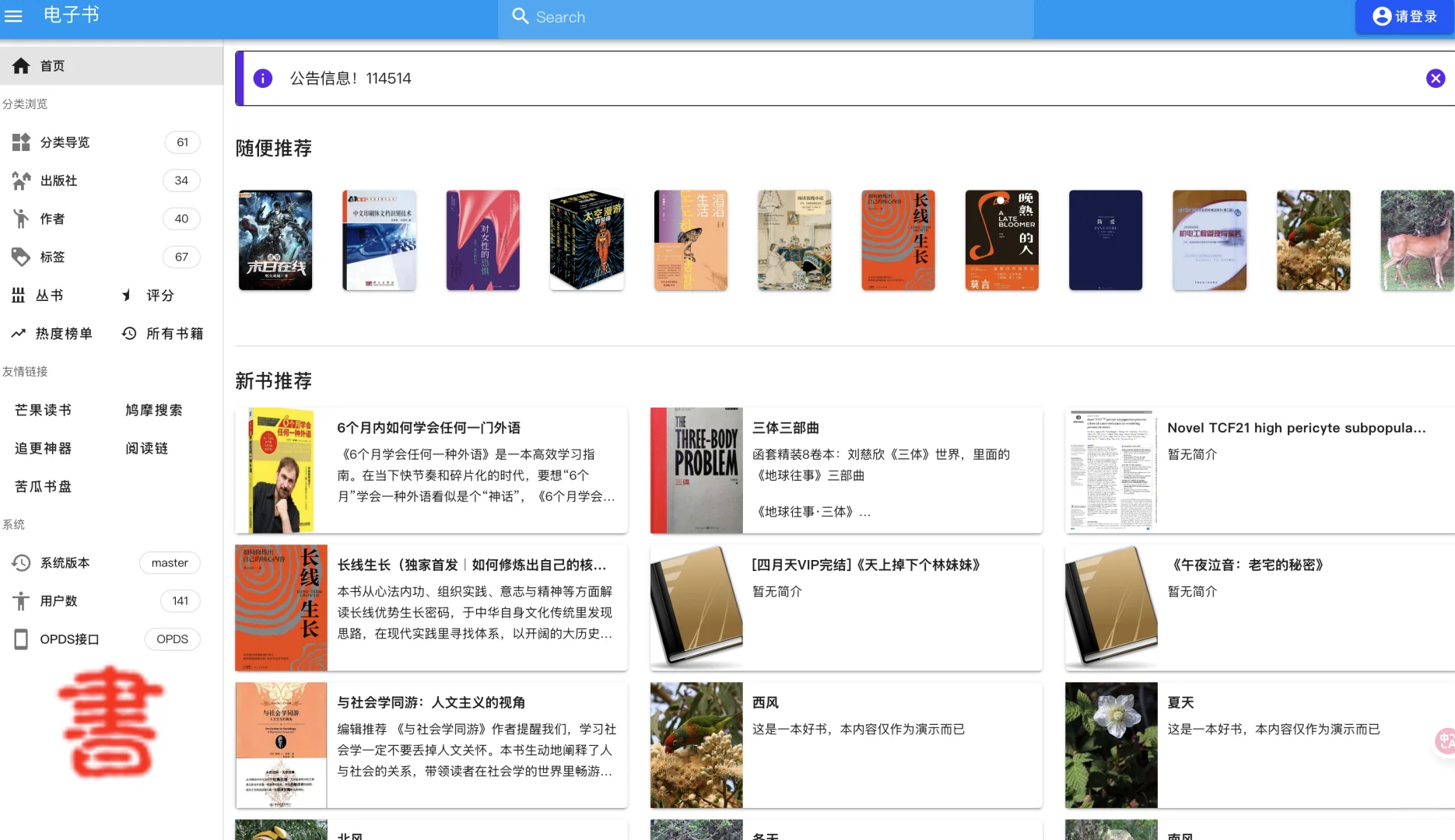Click the 夏天 white flower cover
Image resolution: width=1455 pixels, height=840 pixels.
1111,745
